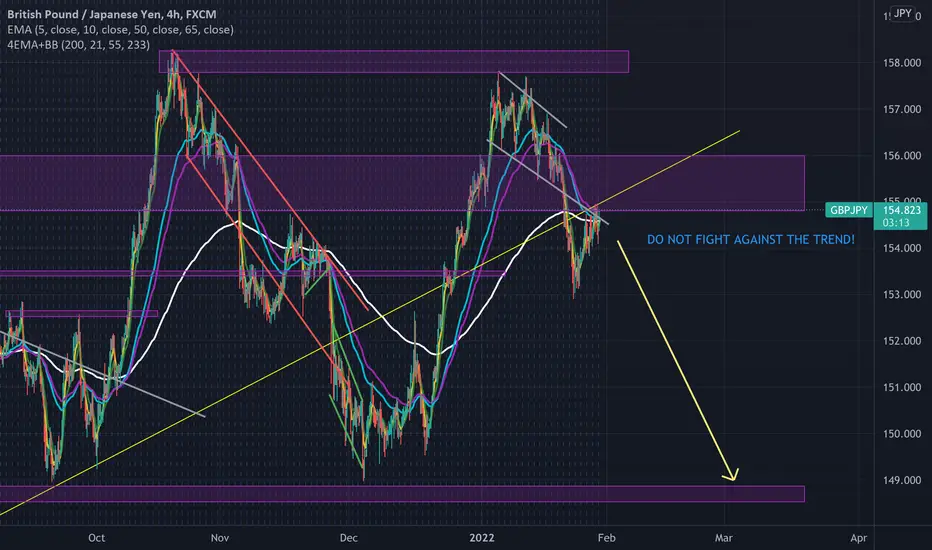This screenshot has height=550, width=932.
Task: Click the Feb label on time axis
Action: [x=606, y=538]
